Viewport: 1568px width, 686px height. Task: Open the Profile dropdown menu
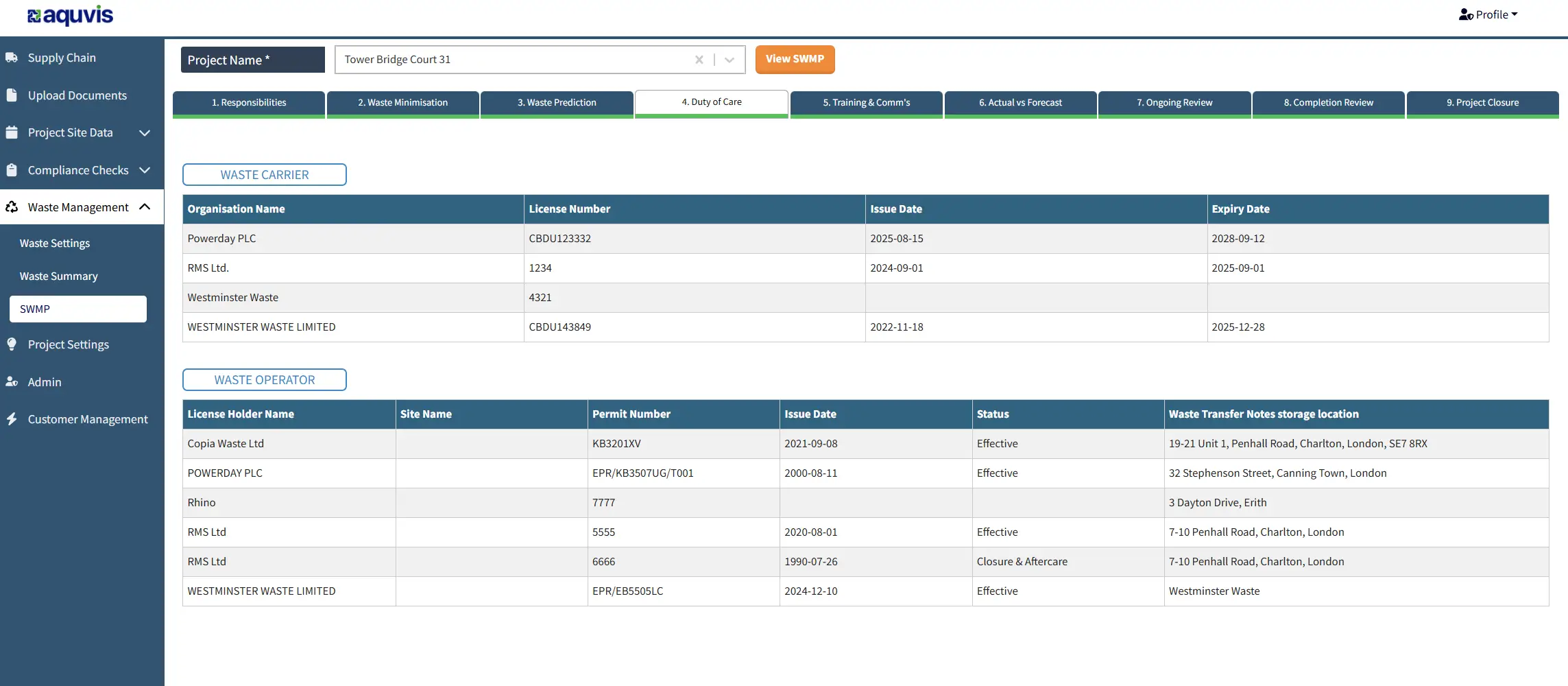point(1488,14)
